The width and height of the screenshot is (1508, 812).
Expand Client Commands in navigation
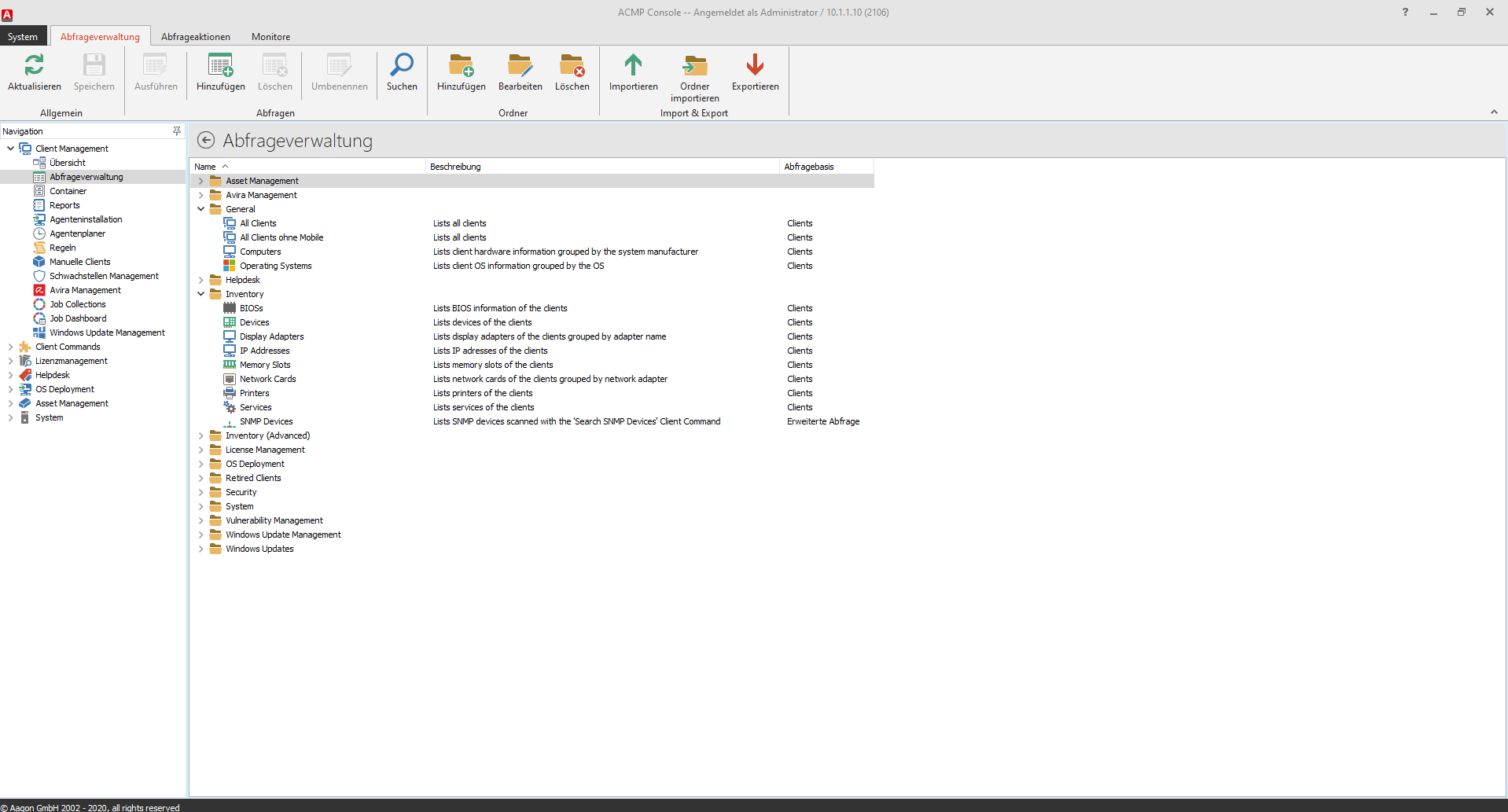point(10,347)
